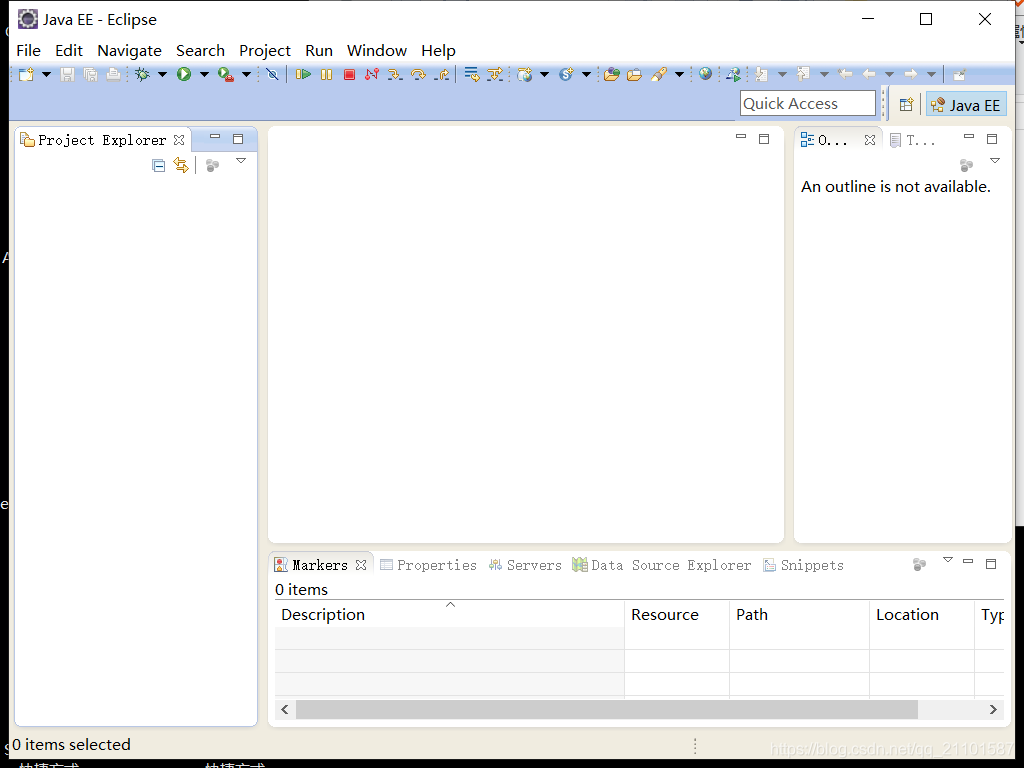Click the Terminate (red square) debug icon
Screen dimensions: 1024x768
(349, 74)
